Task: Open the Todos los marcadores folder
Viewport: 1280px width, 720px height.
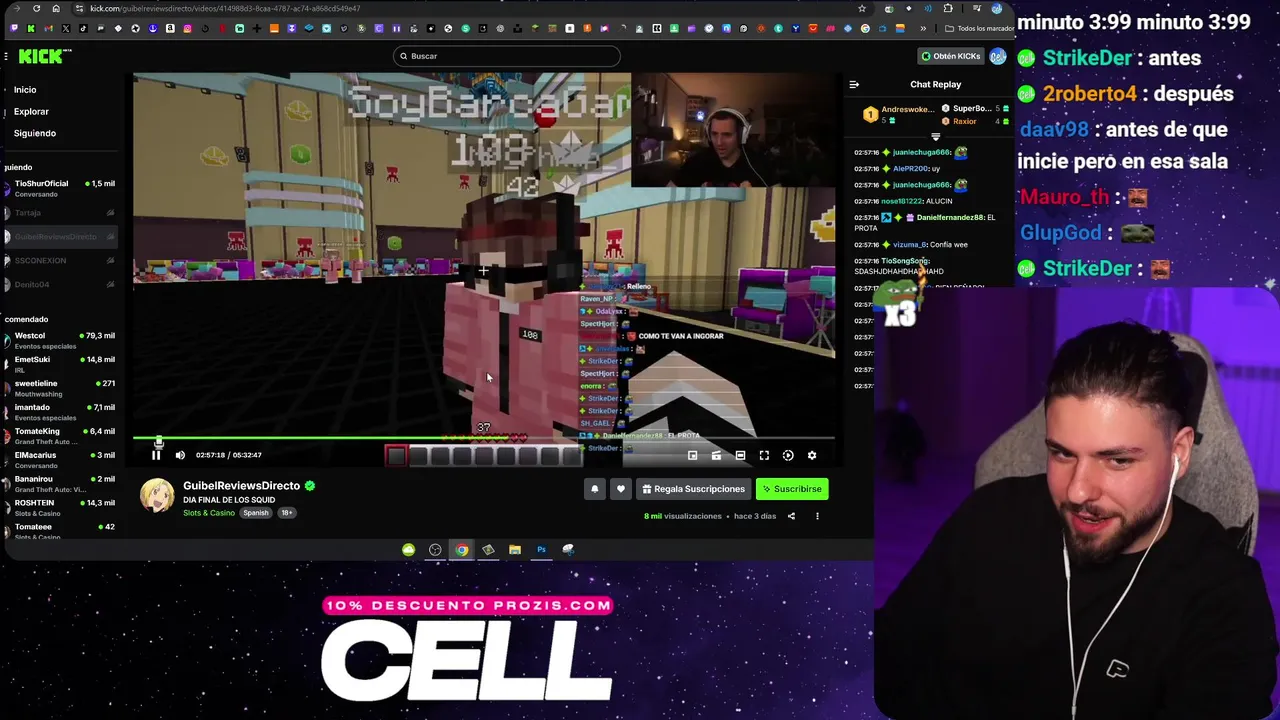Action: [x=978, y=28]
